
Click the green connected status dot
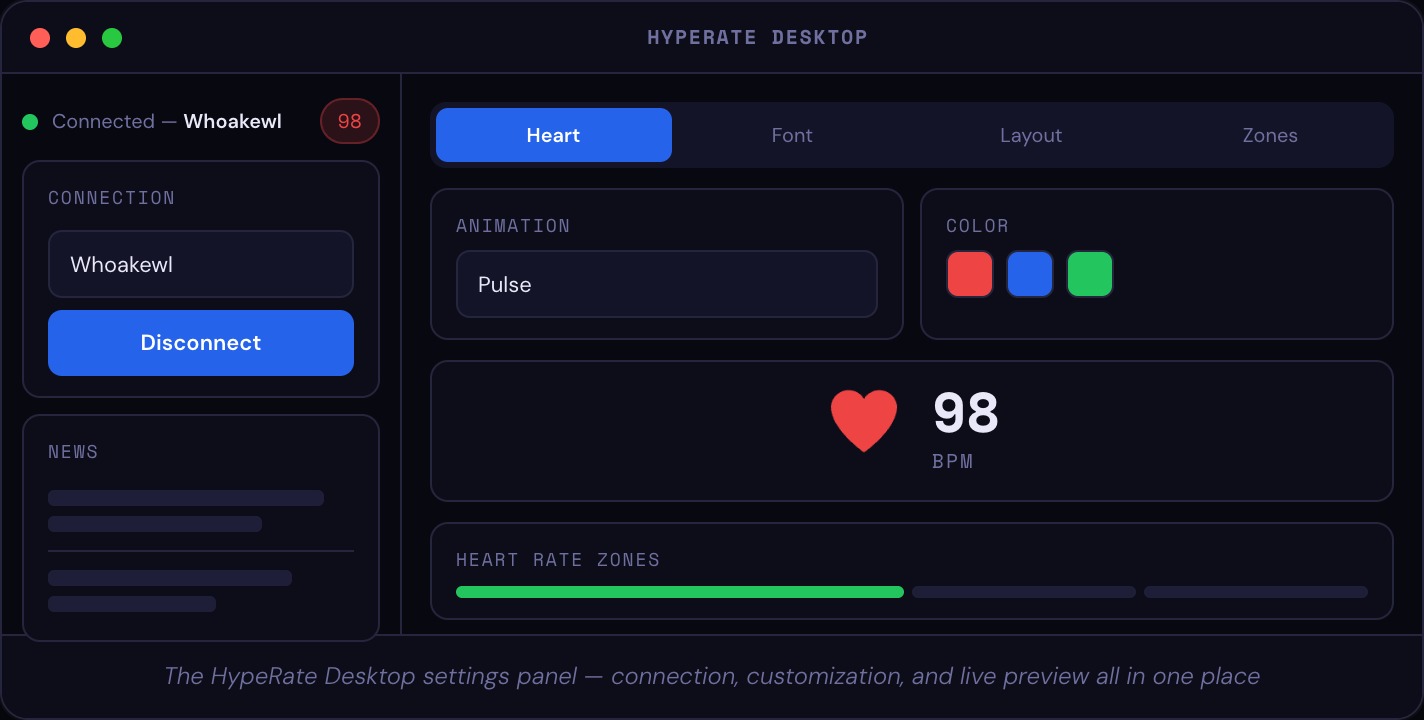[x=30, y=122]
